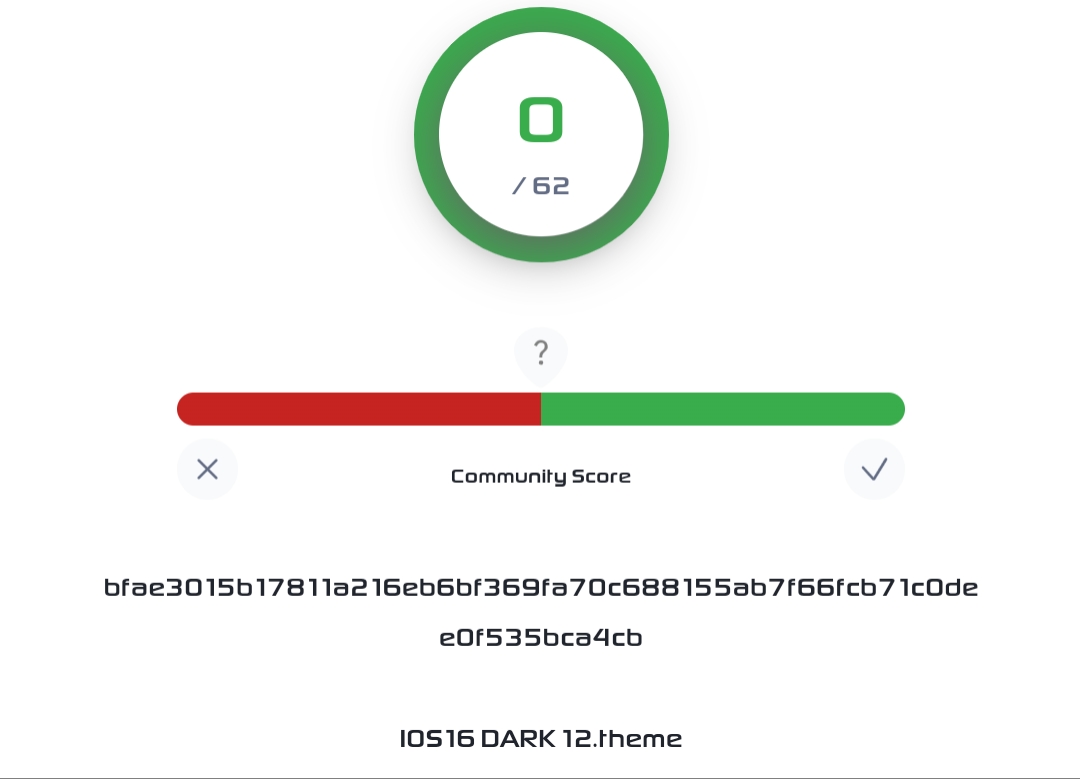Upvote using the checkmark icon
1080x779 pixels.
(874, 469)
